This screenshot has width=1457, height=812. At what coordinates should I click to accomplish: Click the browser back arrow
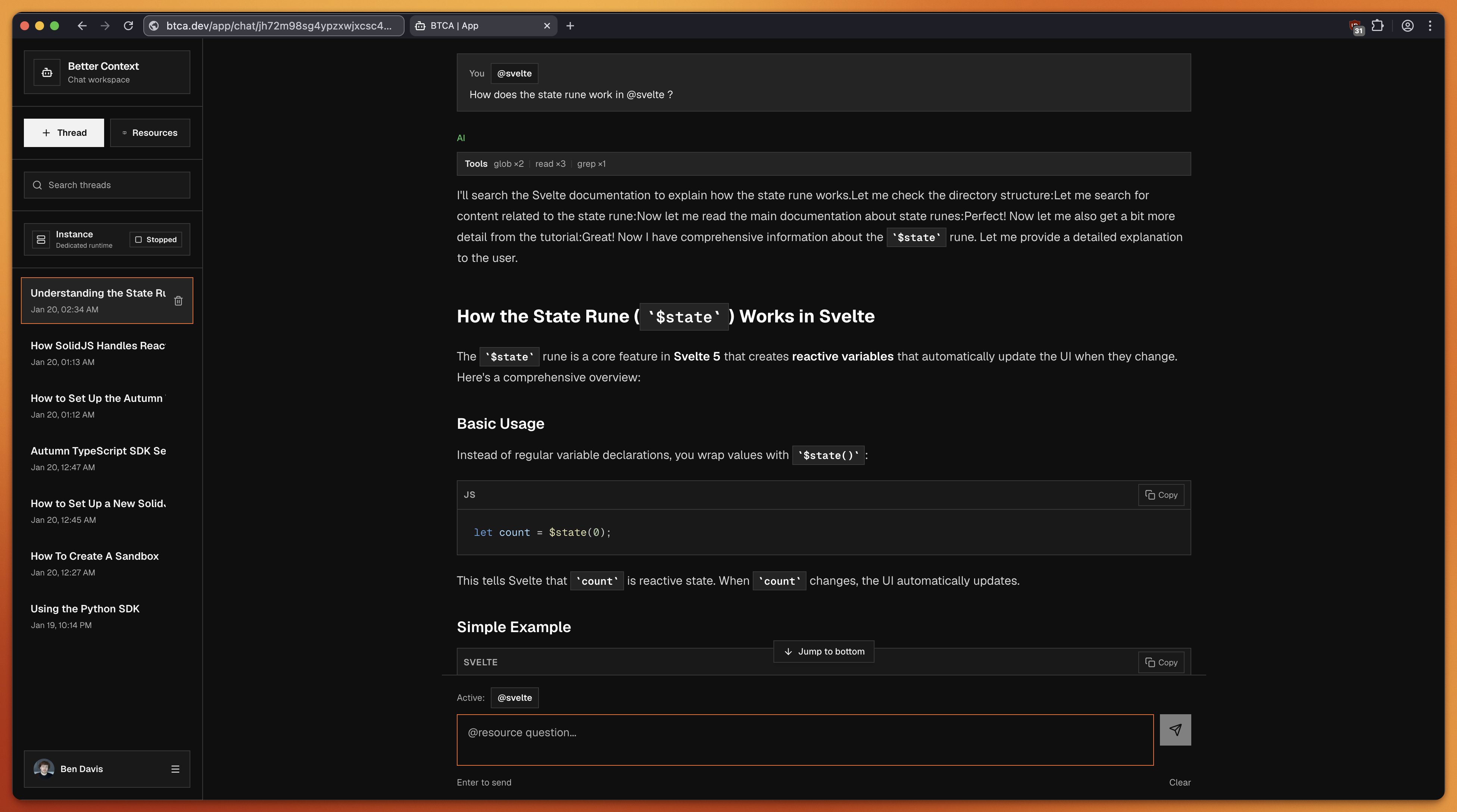pyautogui.click(x=82, y=26)
